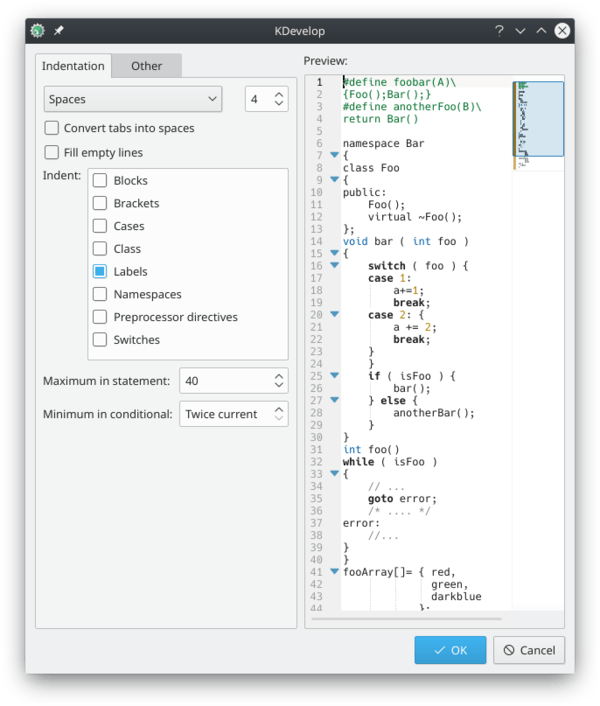Click 'error:' label line in preview
Viewport: 600px width, 706px height.
click(361, 523)
